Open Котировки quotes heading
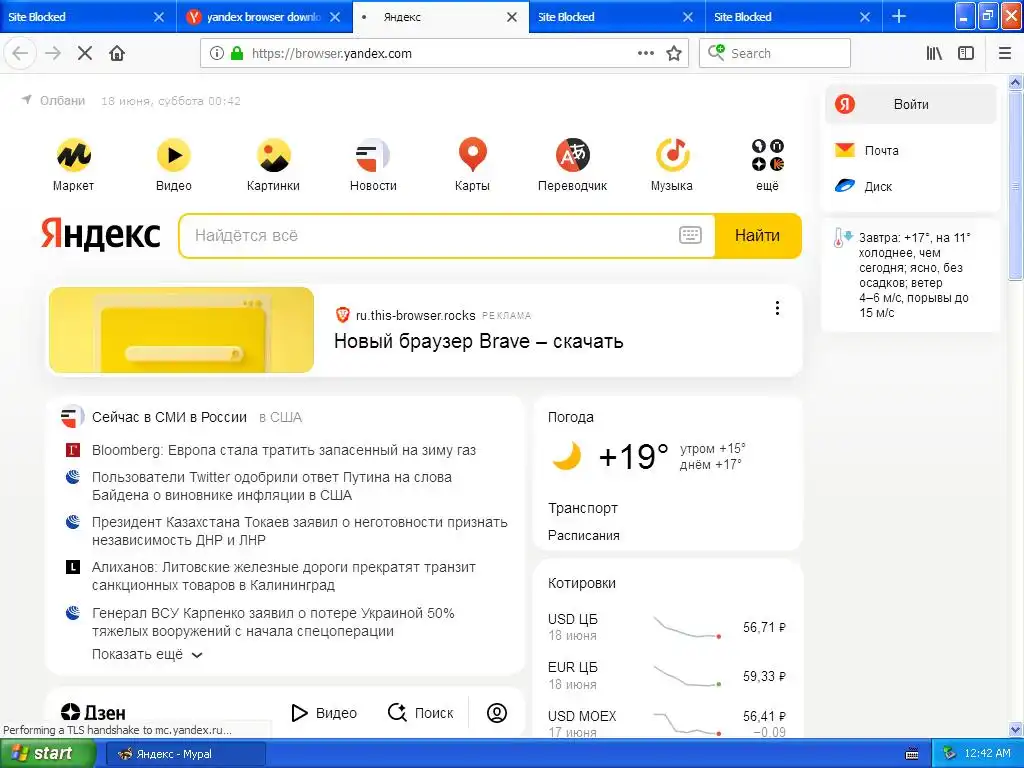 pos(581,583)
